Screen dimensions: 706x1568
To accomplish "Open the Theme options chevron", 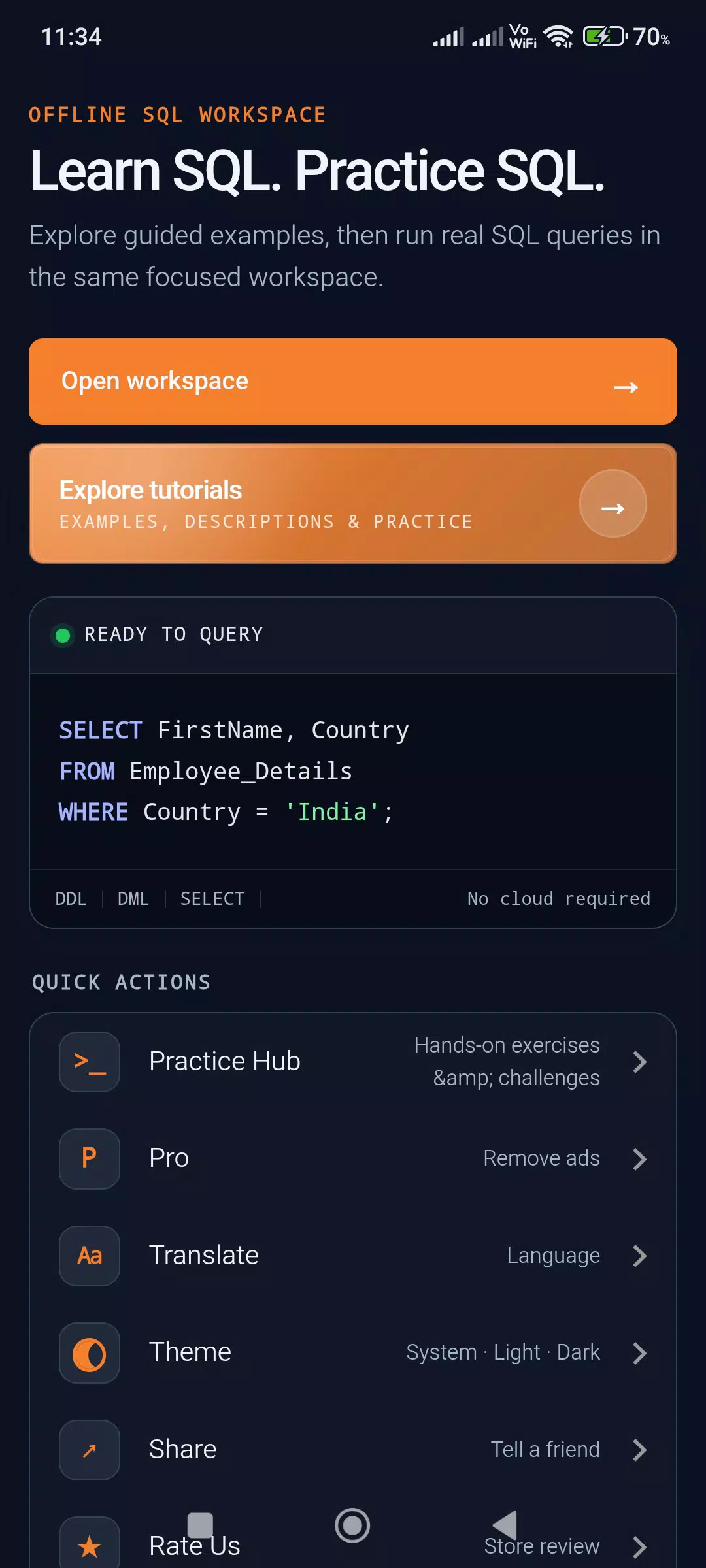I will coord(640,1353).
